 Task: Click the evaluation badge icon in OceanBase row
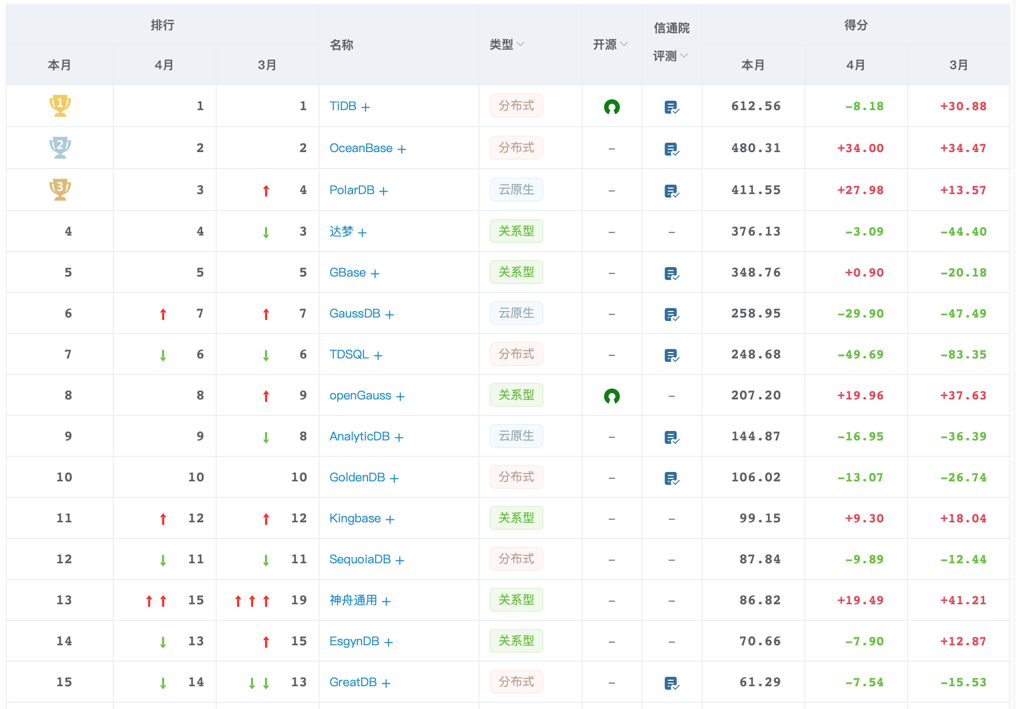[672, 149]
